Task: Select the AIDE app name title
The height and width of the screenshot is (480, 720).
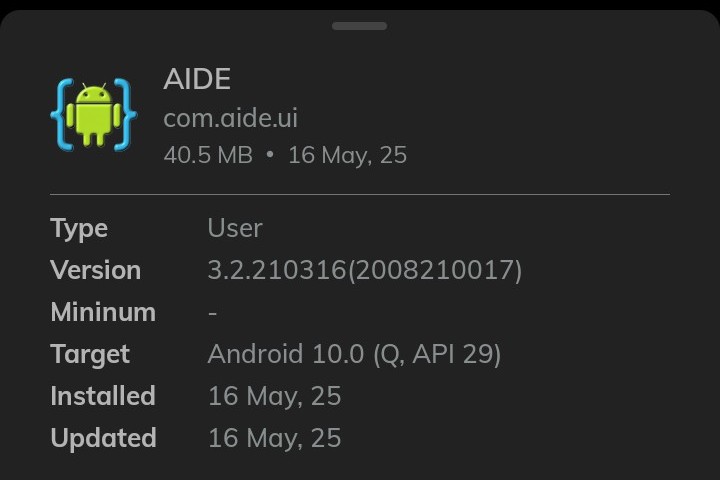Action: (197, 79)
